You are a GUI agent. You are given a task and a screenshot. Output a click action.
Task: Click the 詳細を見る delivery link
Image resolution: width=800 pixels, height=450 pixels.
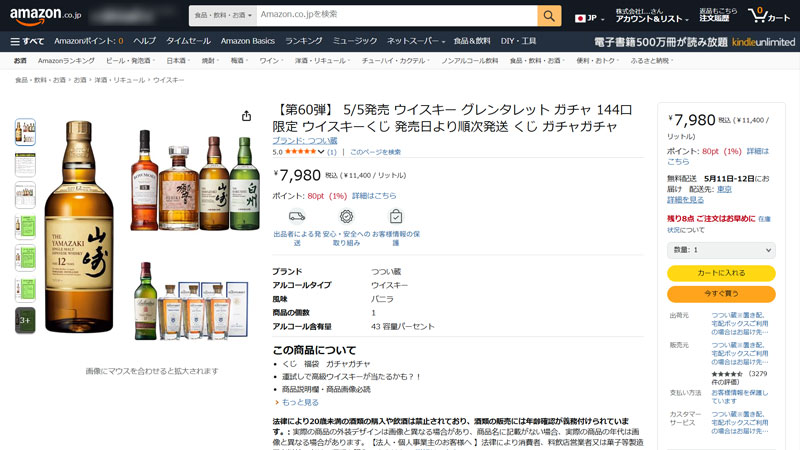685,200
